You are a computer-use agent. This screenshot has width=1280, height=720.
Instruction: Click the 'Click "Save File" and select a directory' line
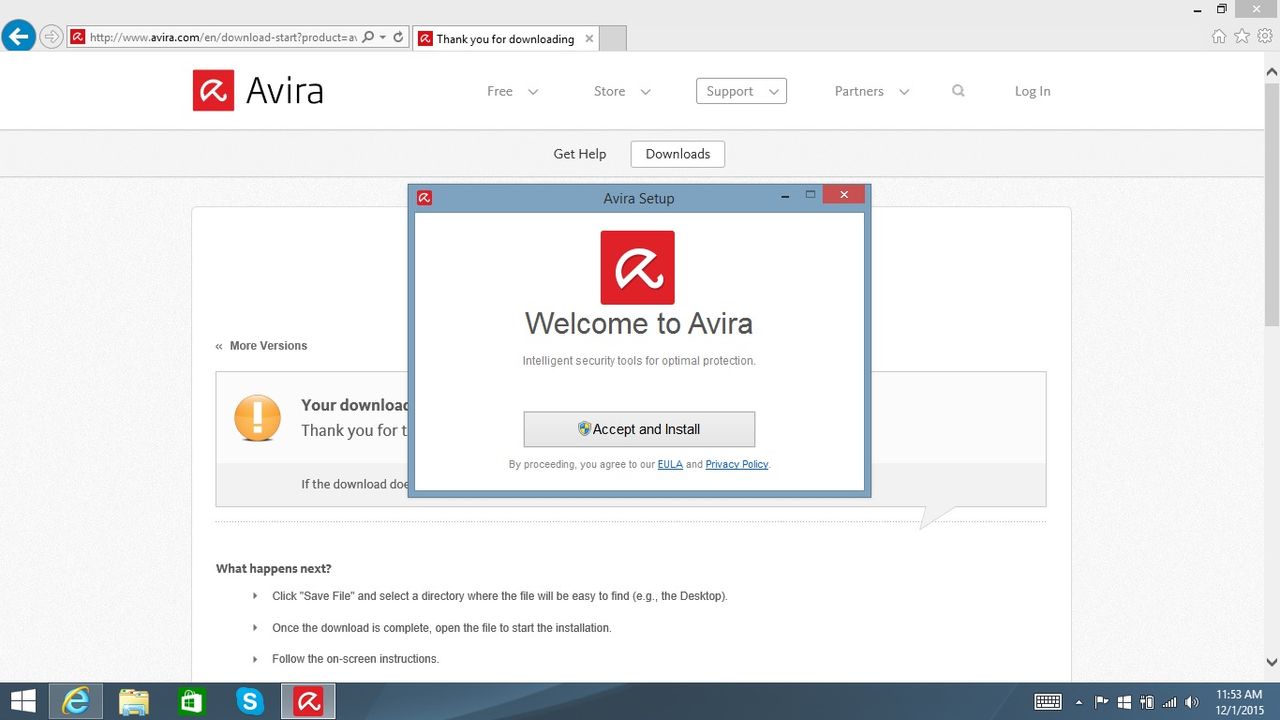[x=500, y=596]
